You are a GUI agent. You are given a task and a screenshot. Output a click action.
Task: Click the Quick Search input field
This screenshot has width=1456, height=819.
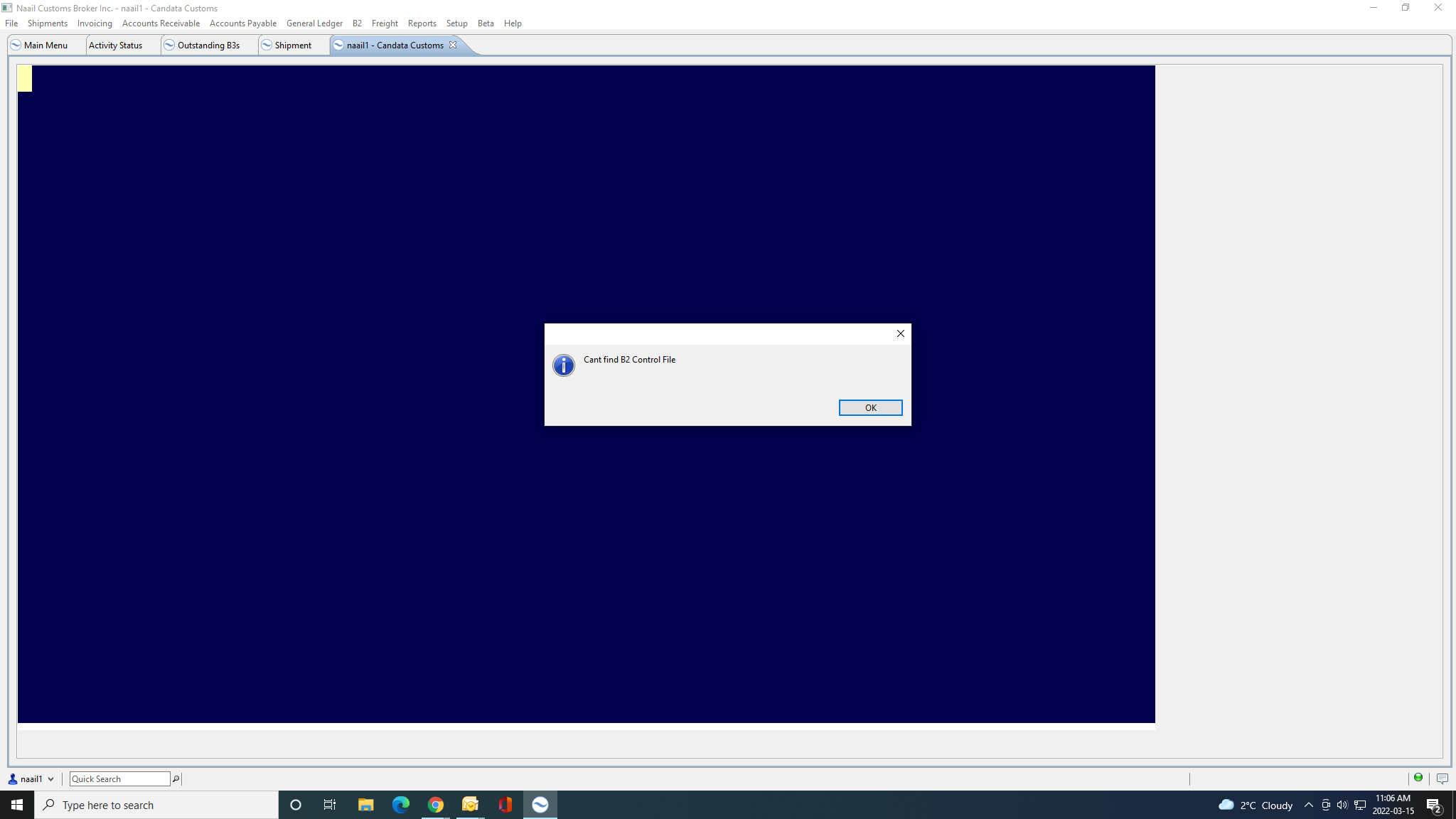119,779
